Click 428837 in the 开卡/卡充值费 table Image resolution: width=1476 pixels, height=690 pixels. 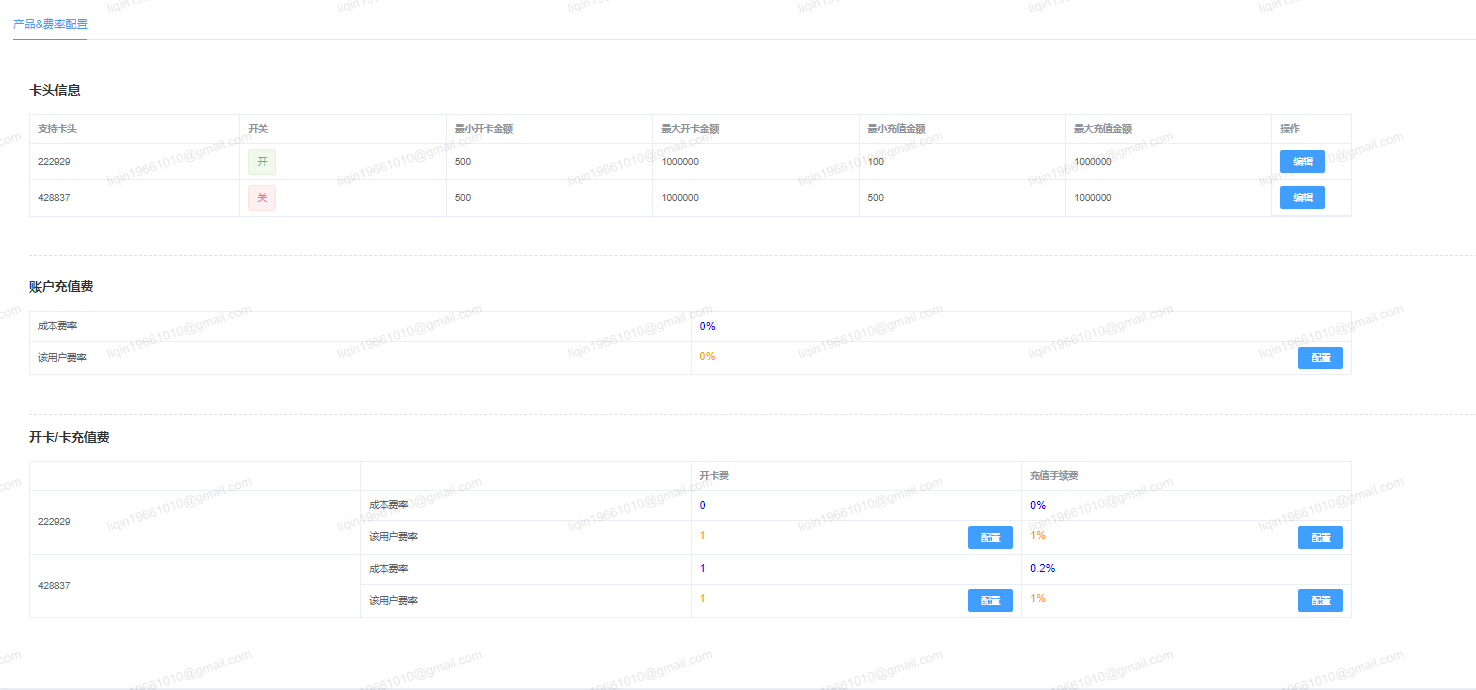(54, 585)
